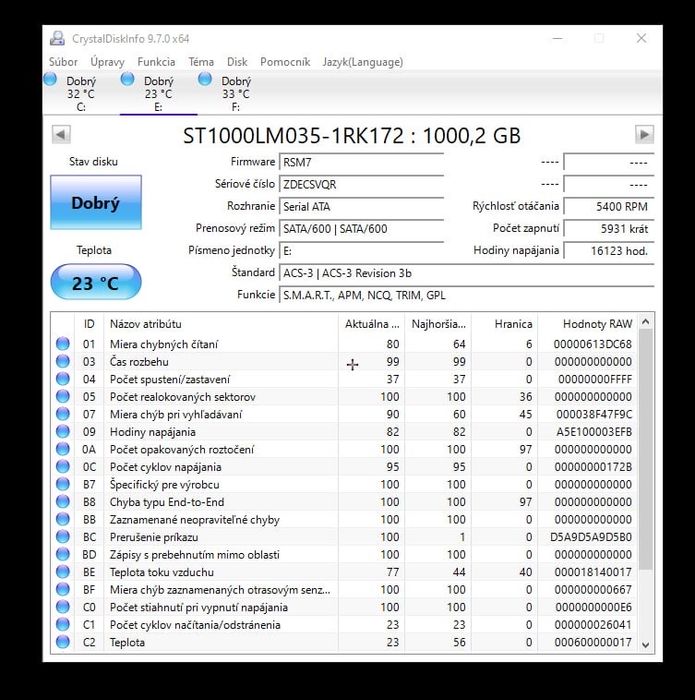Click the attribute list scrollbar thumb
Screen dimensions: 695x700
645,449
